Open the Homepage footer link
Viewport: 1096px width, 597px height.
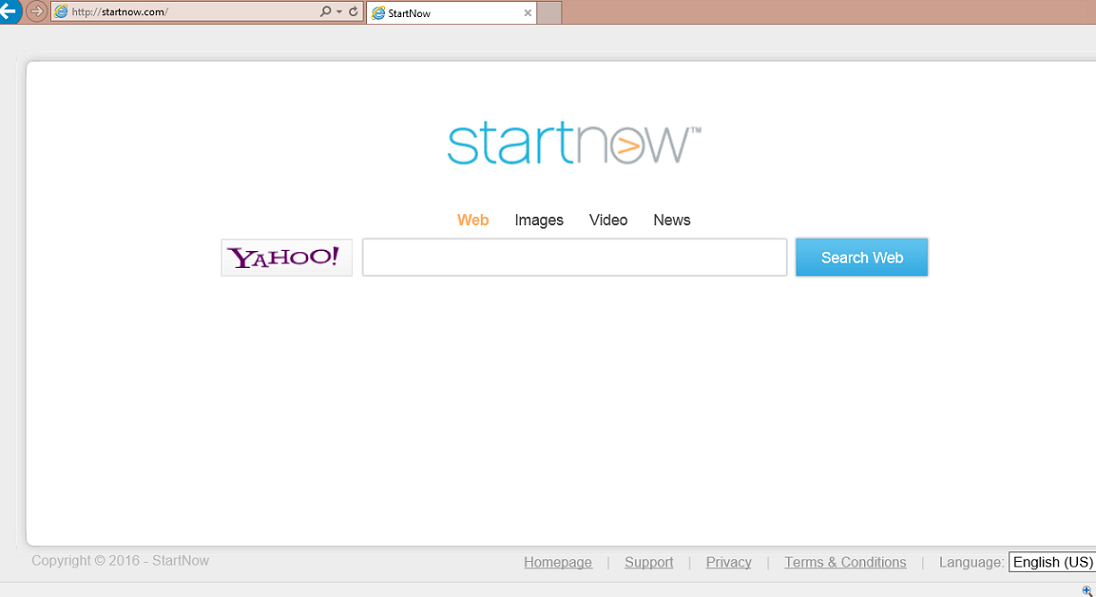click(558, 562)
